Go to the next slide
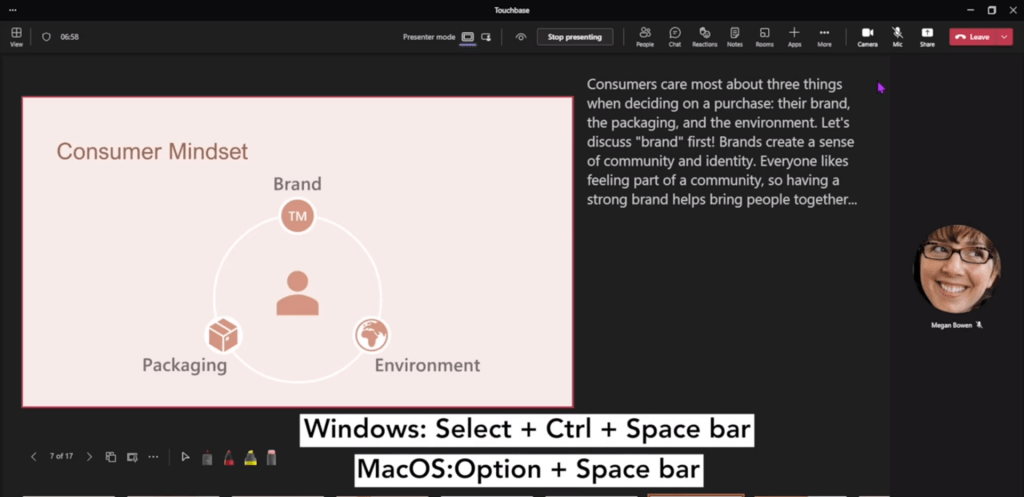 (89, 457)
